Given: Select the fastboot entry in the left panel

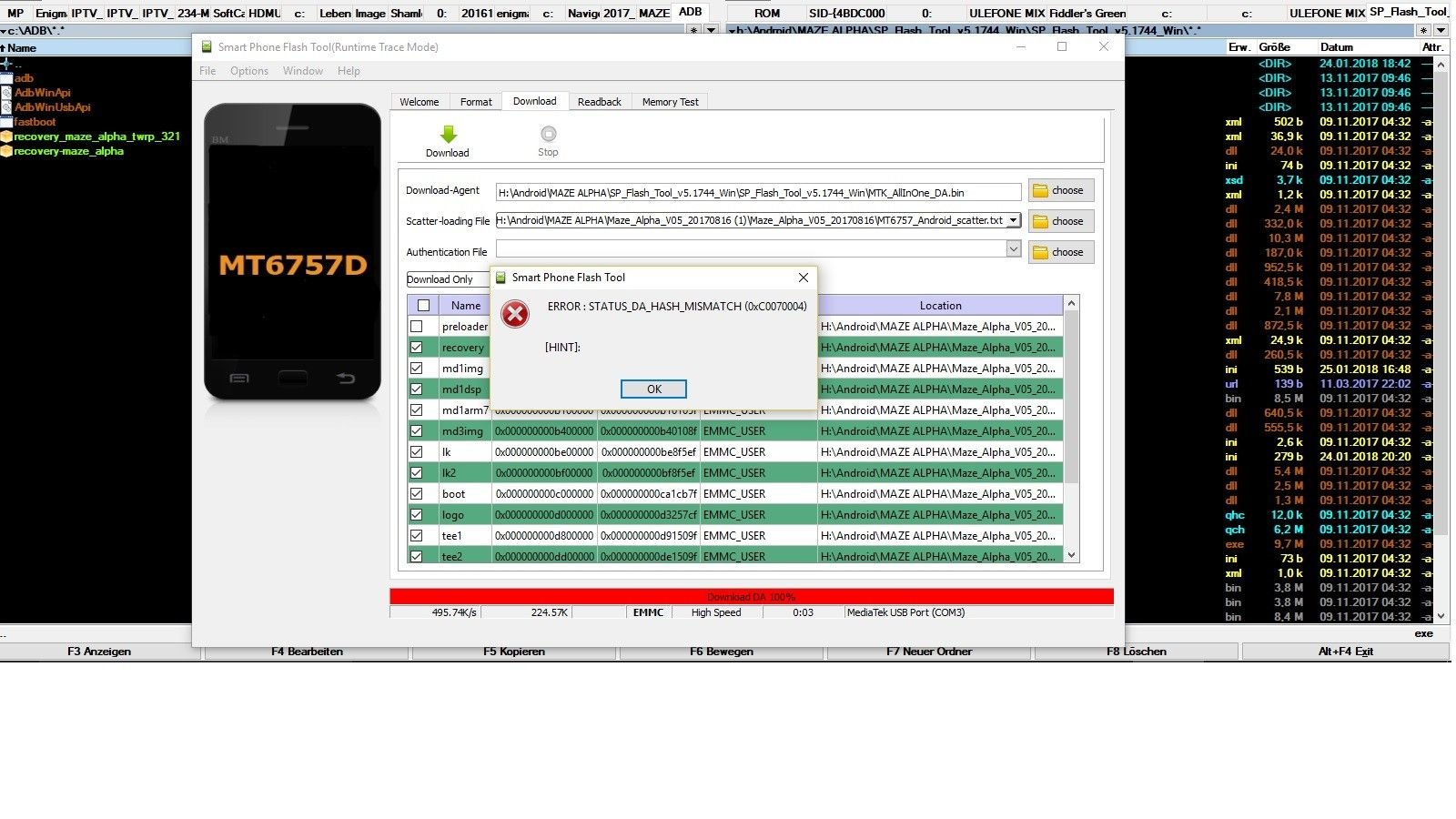Looking at the screenshot, I should tap(35, 122).
